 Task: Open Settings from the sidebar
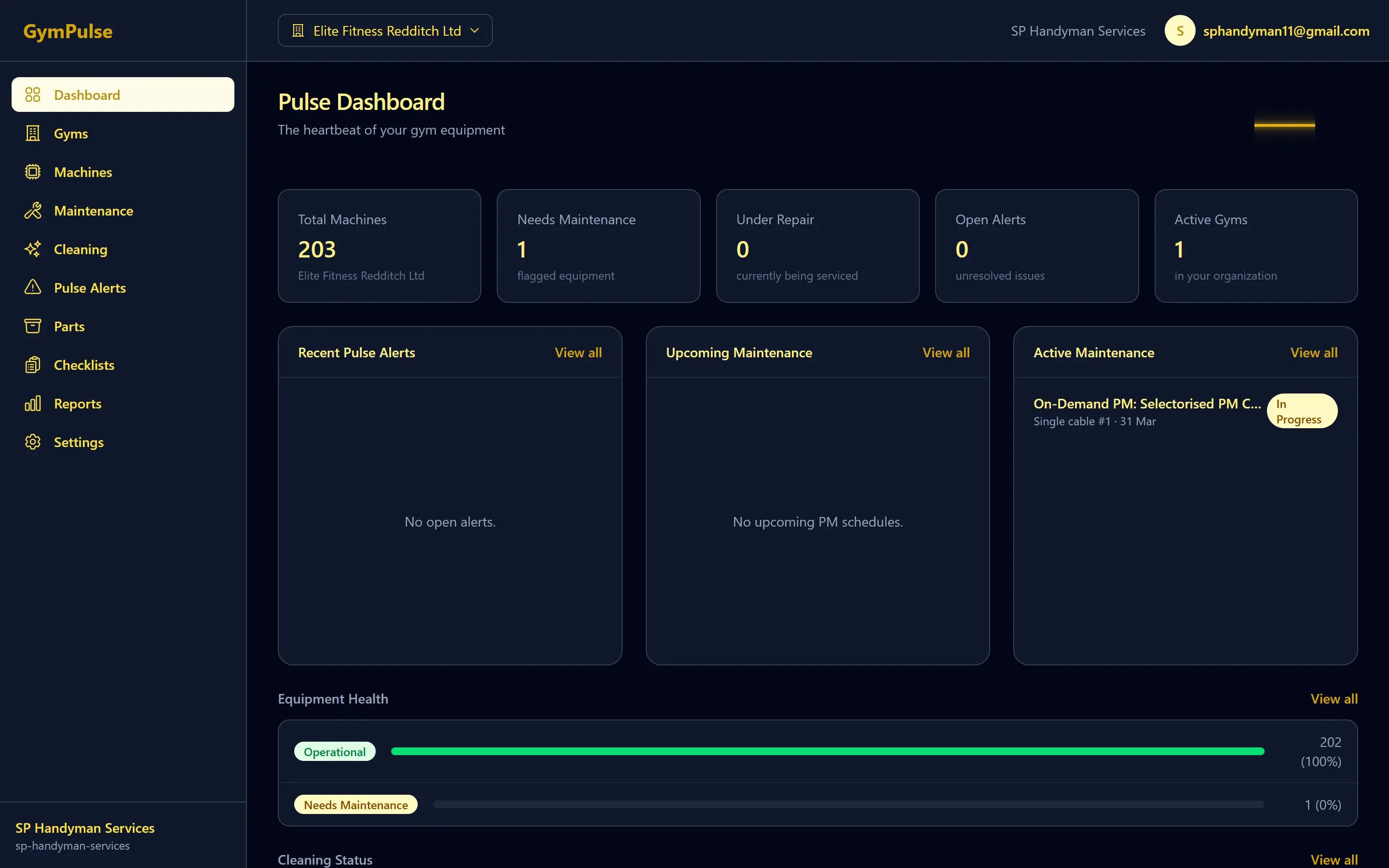click(x=123, y=442)
